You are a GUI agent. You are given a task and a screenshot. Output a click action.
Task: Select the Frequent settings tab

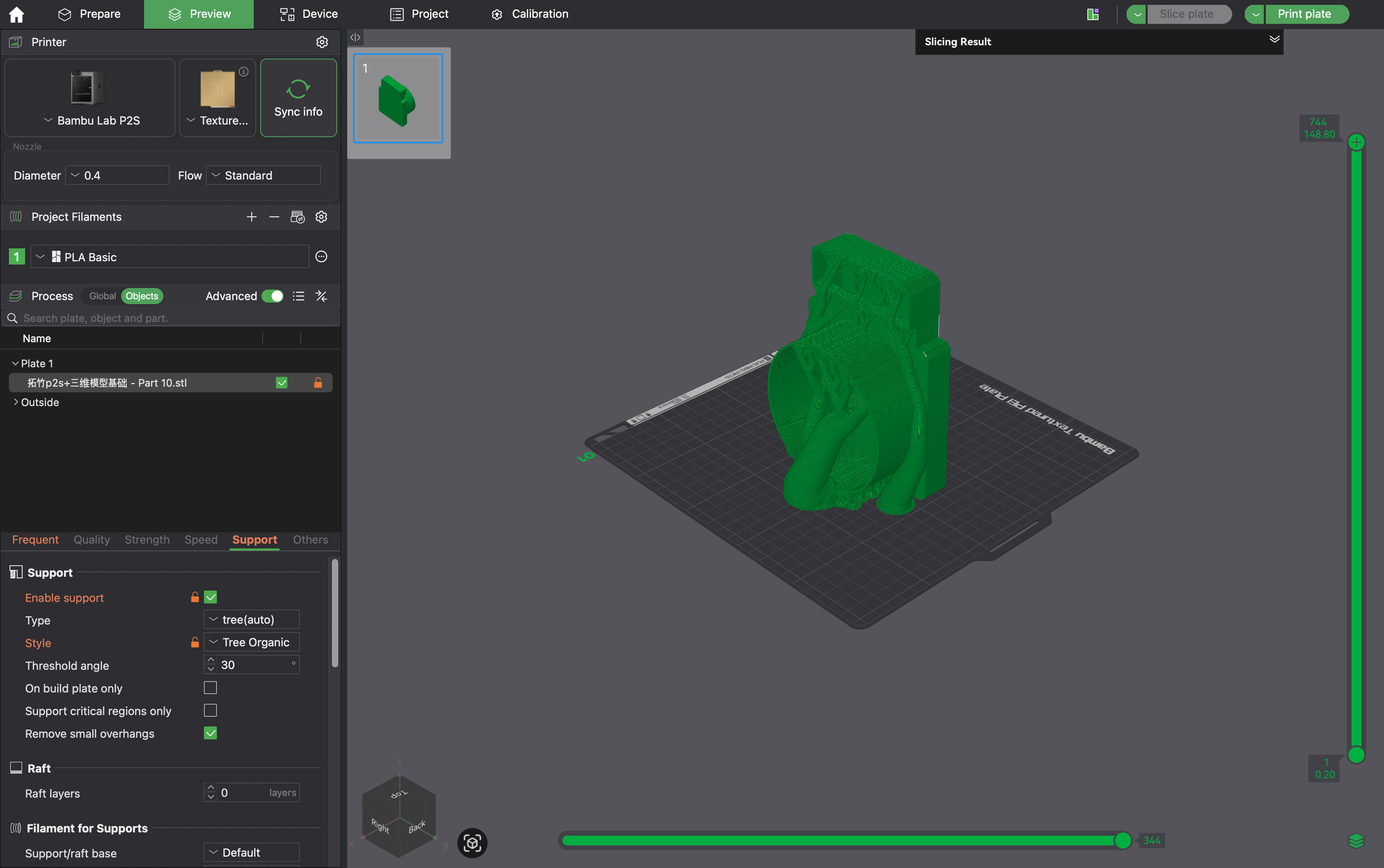35,540
